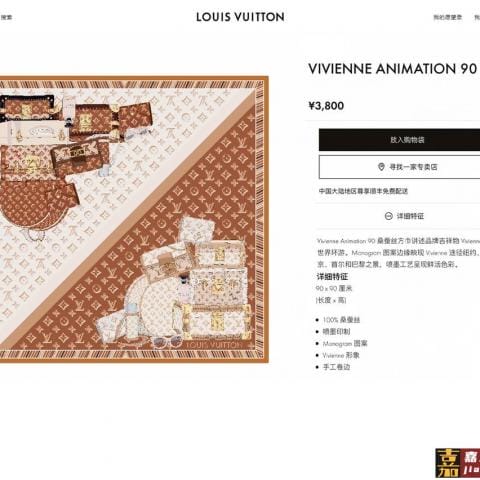Collapse details using the minus circle icon
Screen dimensions: 480x480
388,216
